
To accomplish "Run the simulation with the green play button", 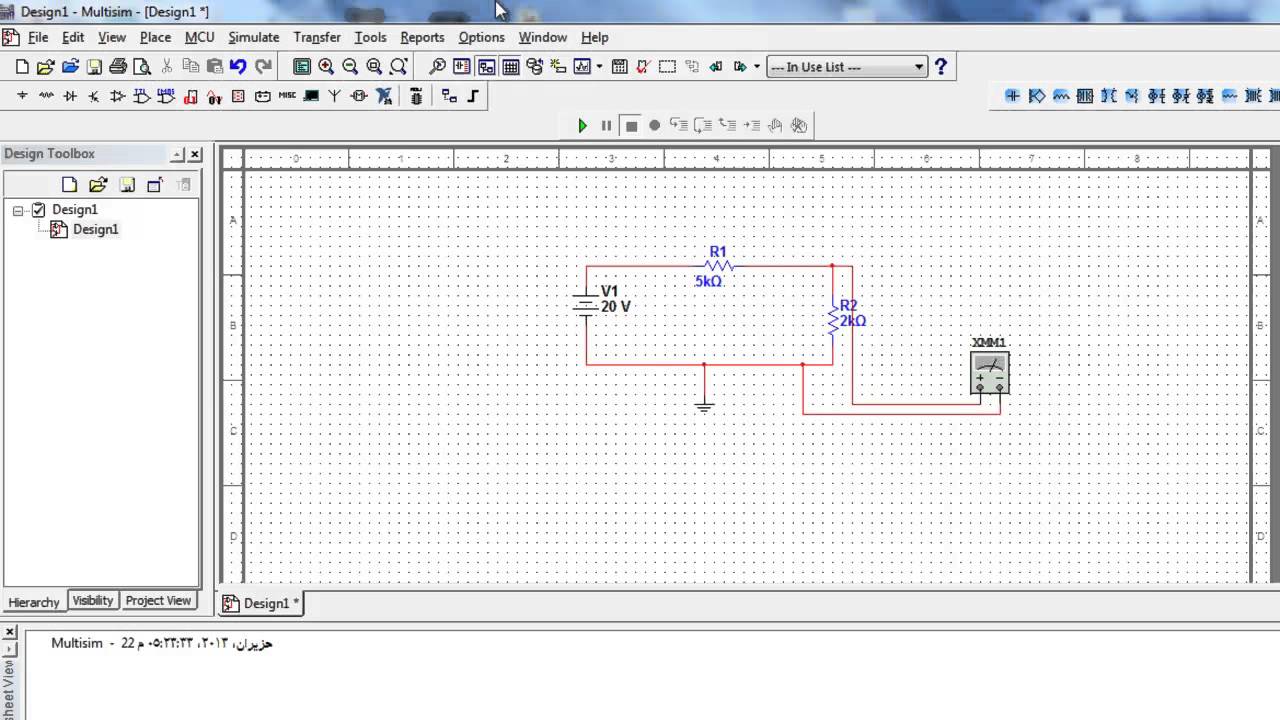I will coord(582,125).
